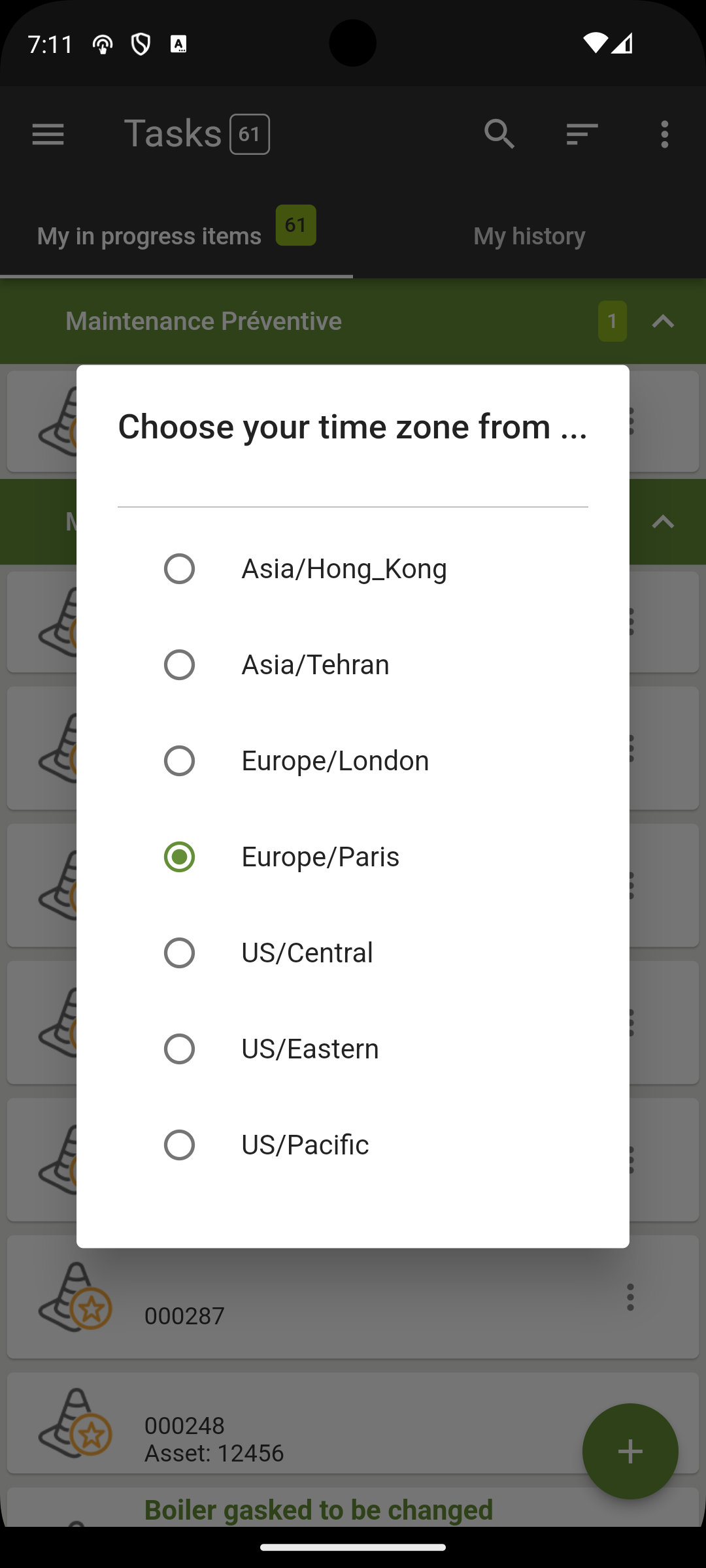
Task: Collapse the second green section chevron
Action: pyautogui.click(x=663, y=521)
